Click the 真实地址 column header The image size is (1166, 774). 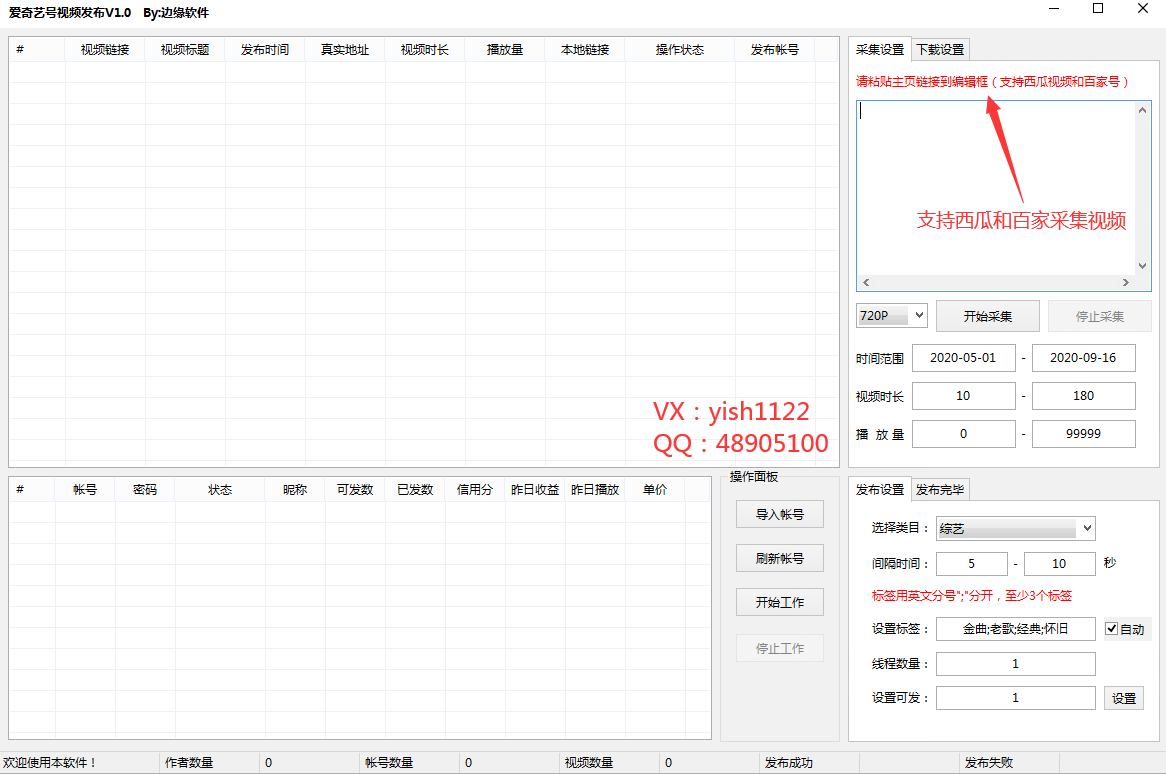point(345,50)
